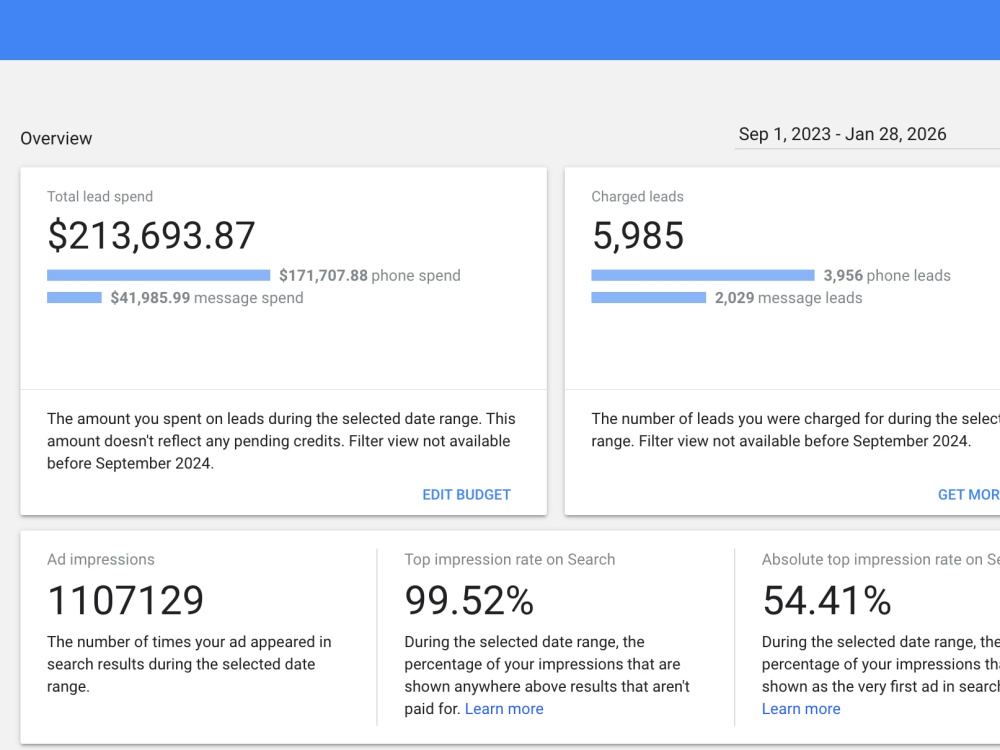
Task: Click the $41,985.99 message spend label
Action: point(207,298)
